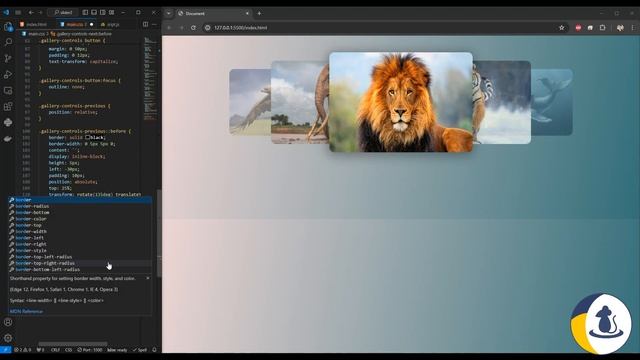The width and height of the screenshot is (640, 360).
Task: Click the VS Code hamburger menu
Action: click(18, 13)
